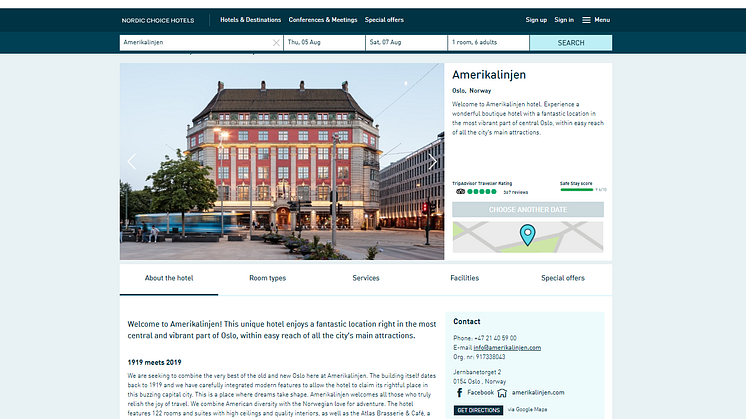Switch to the Room types tab
This screenshot has width=746, height=419.
point(267,278)
